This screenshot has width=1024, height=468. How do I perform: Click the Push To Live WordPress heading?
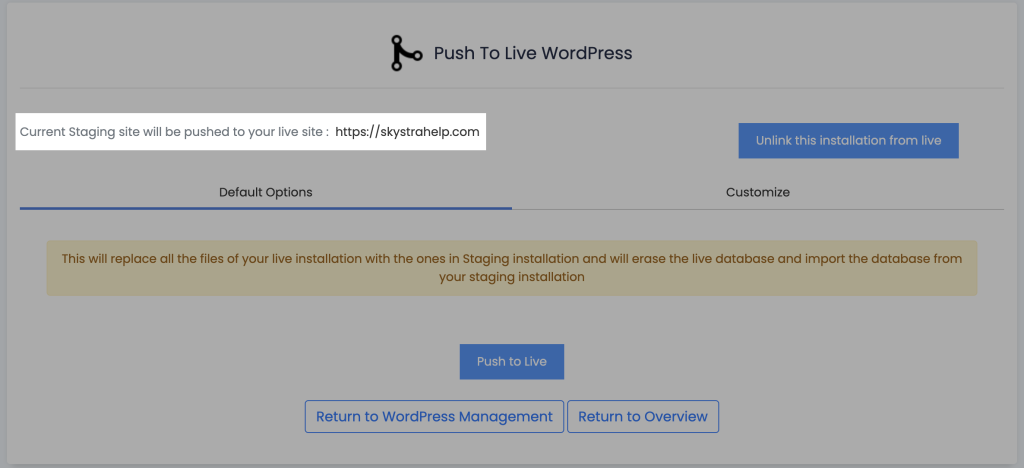[x=532, y=53]
